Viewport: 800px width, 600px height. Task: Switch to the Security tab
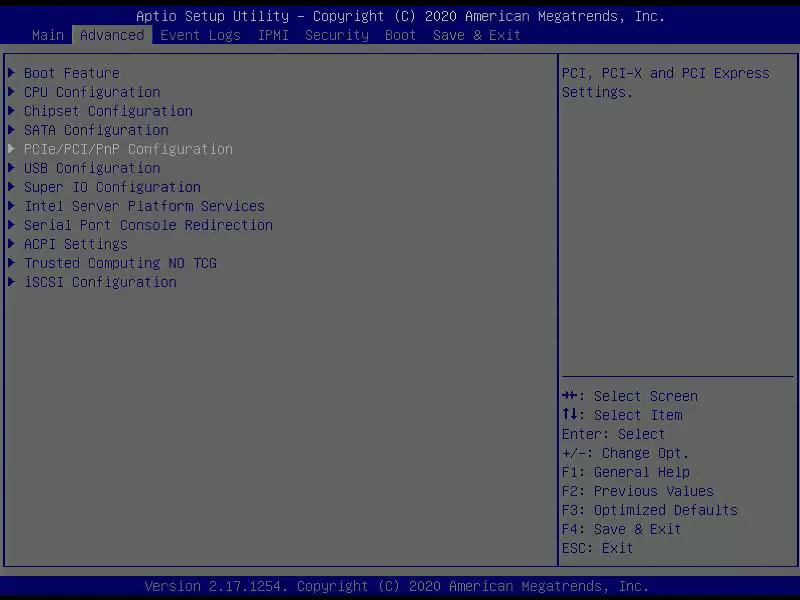point(337,35)
